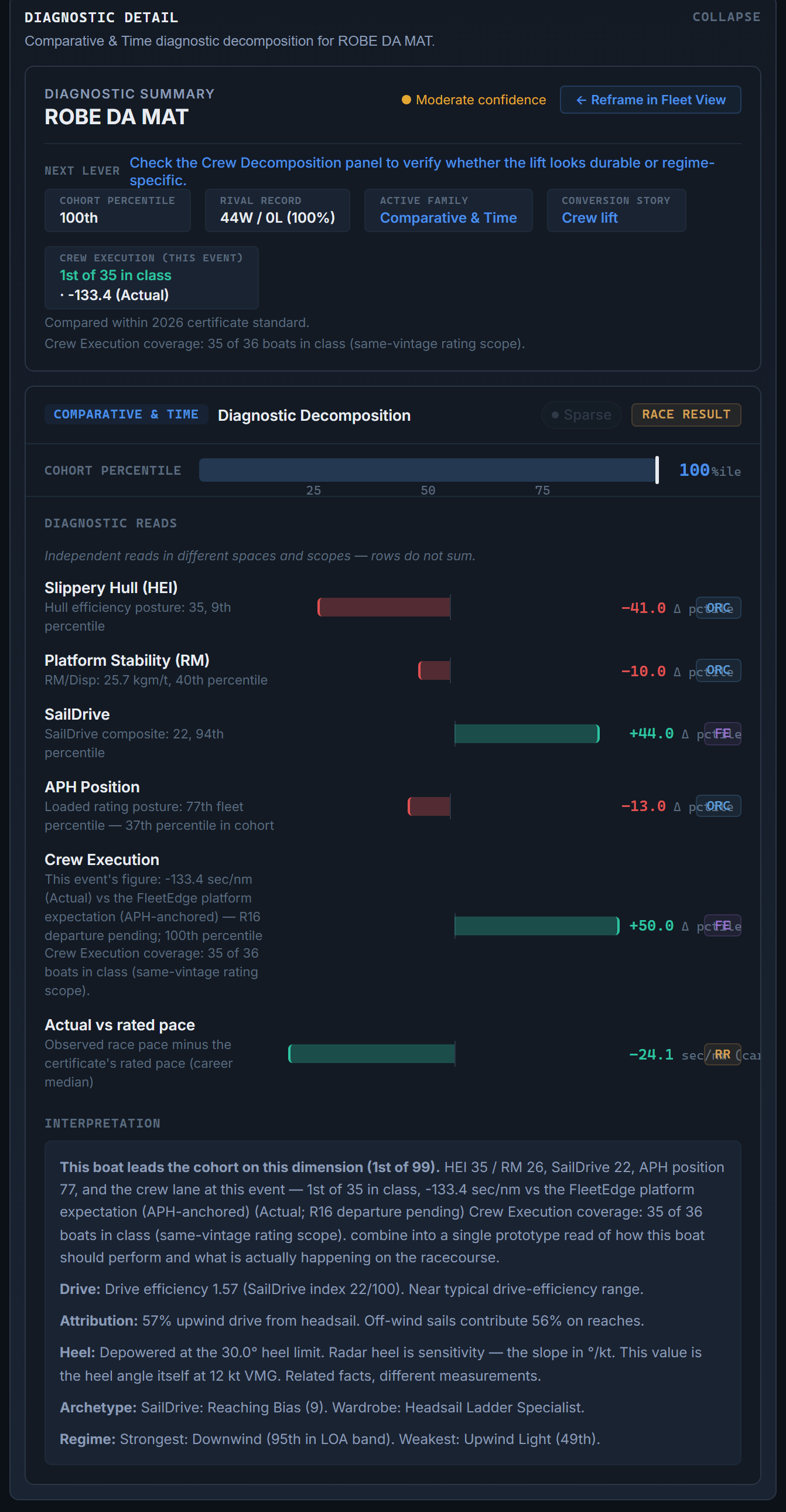Click the green Crew Execution +50.0 bar
Image resolution: width=786 pixels, height=1512 pixels.
(x=536, y=925)
